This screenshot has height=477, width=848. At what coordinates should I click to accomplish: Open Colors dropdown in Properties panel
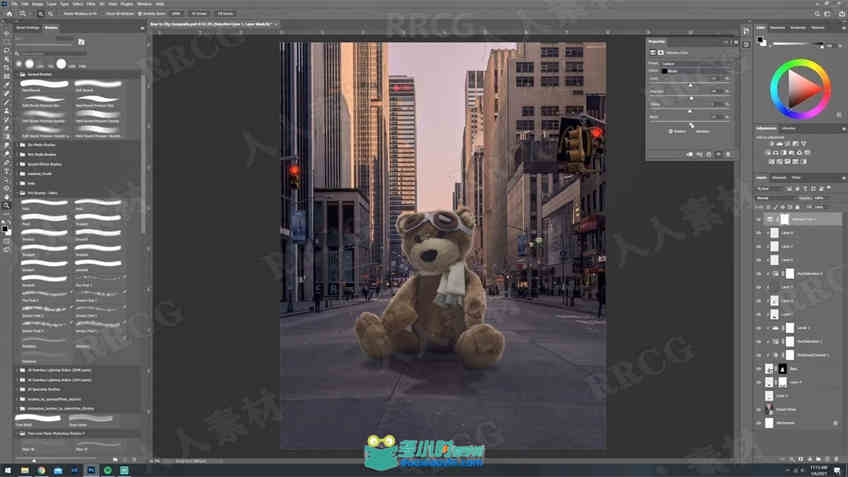[694, 71]
